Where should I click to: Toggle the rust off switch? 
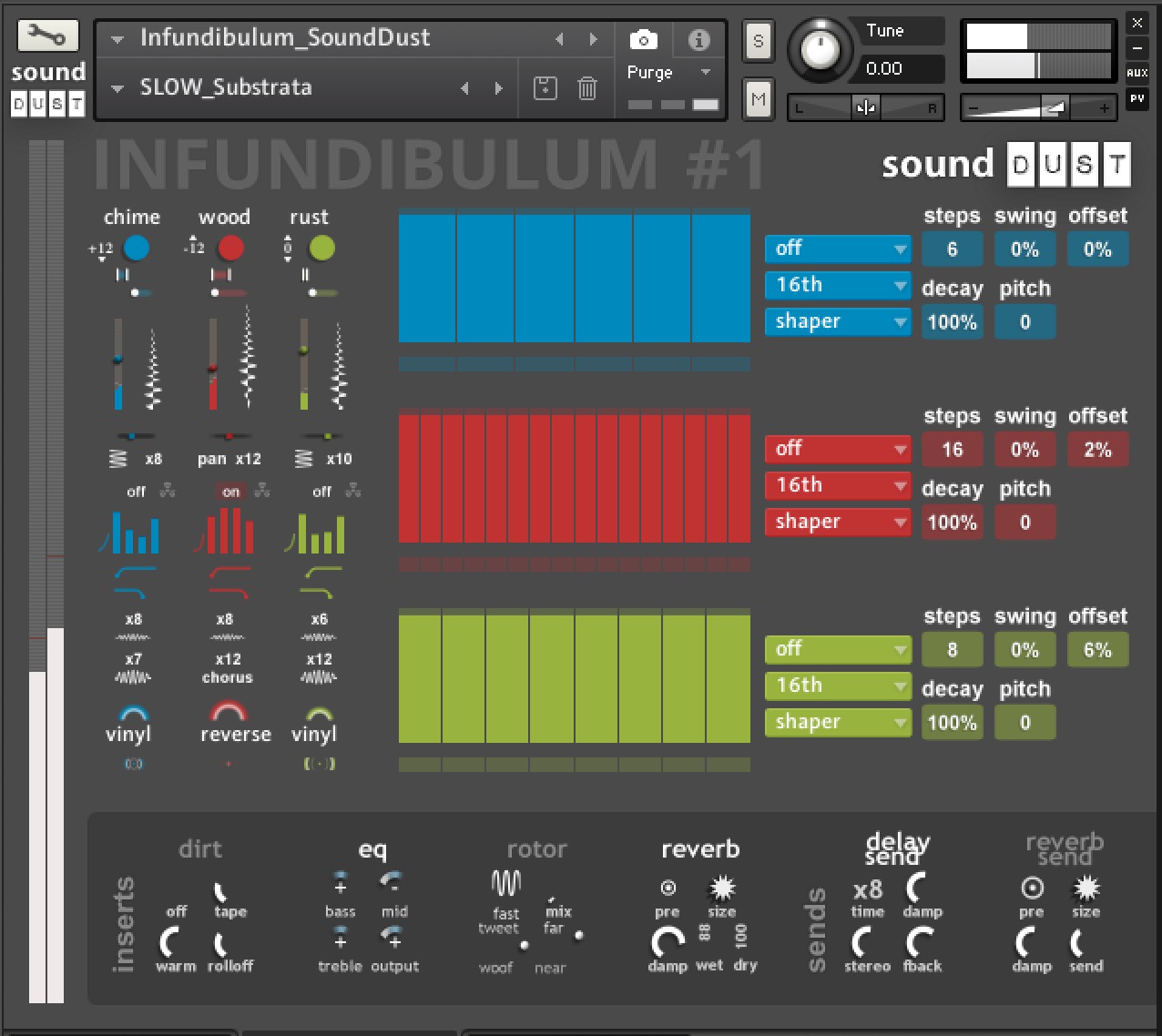[321, 492]
